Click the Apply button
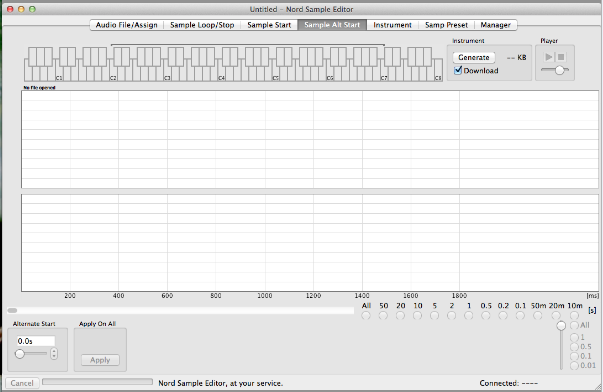Image resolution: width=603 pixels, height=392 pixels. coord(100,360)
